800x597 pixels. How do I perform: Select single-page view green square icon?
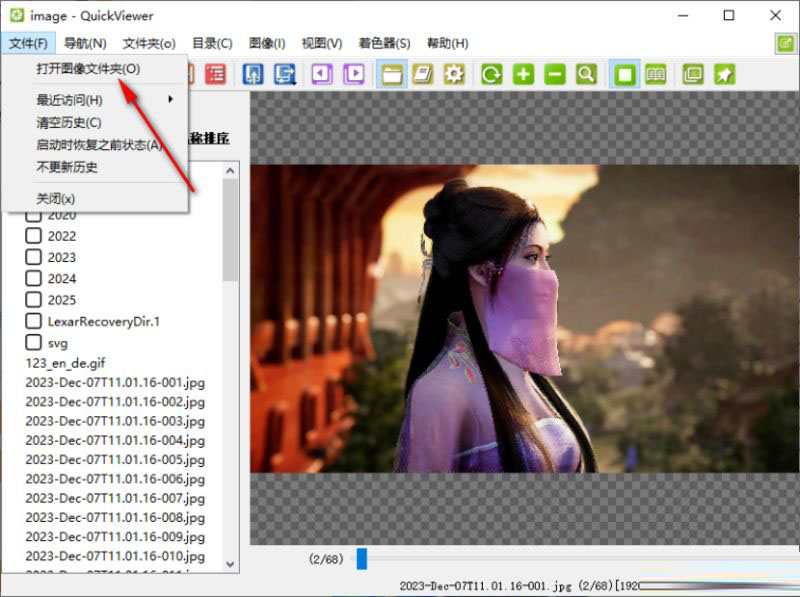[x=624, y=74]
